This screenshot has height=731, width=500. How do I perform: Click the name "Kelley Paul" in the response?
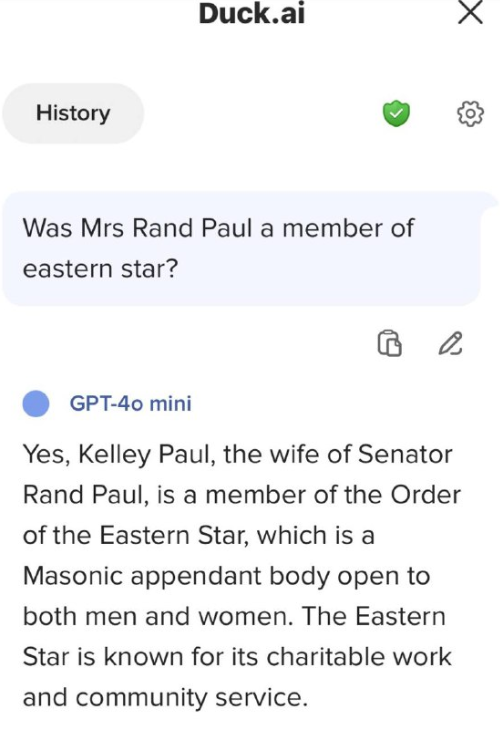pos(146,455)
